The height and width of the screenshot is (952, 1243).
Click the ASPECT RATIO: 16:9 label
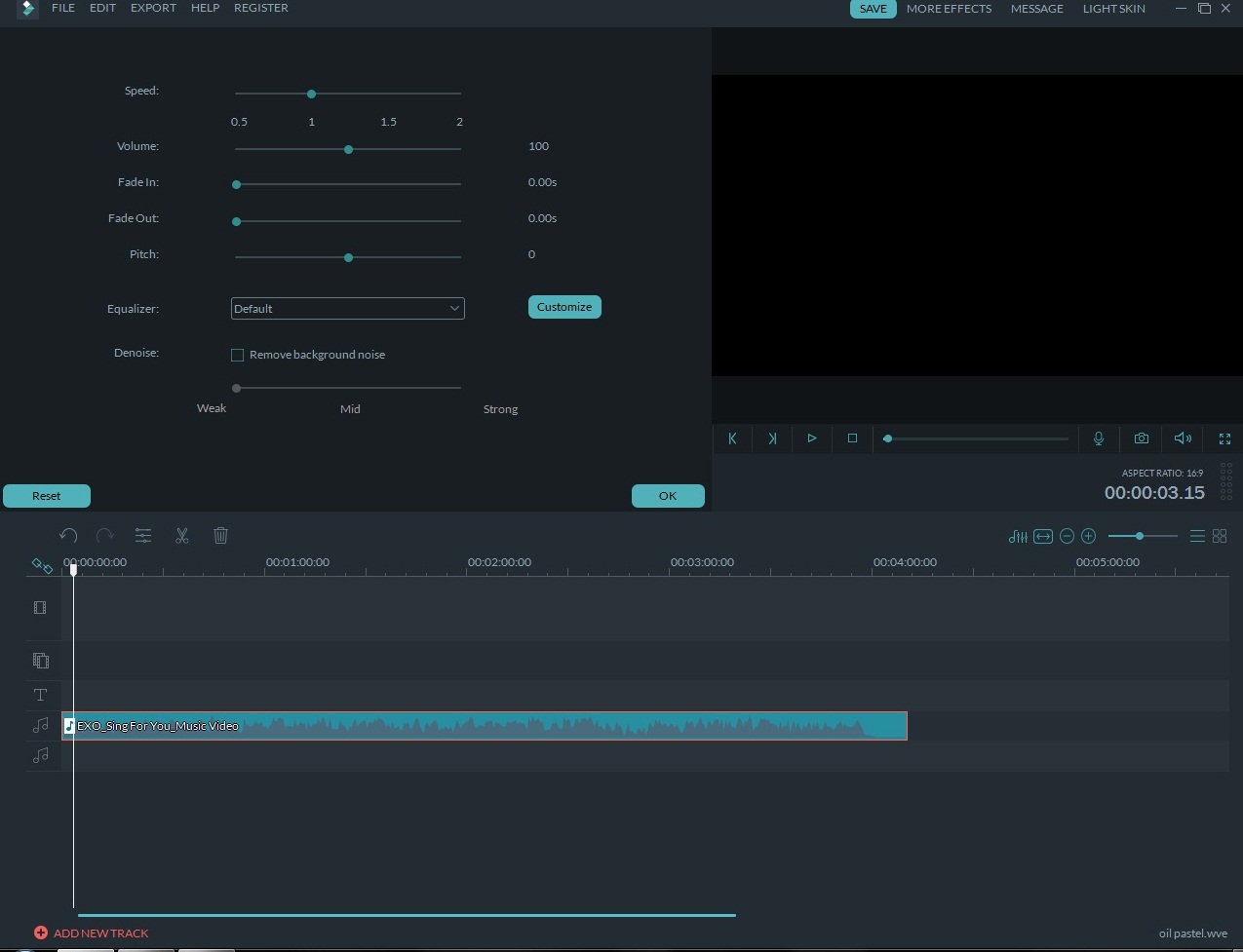pyautogui.click(x=1162, y=473)
